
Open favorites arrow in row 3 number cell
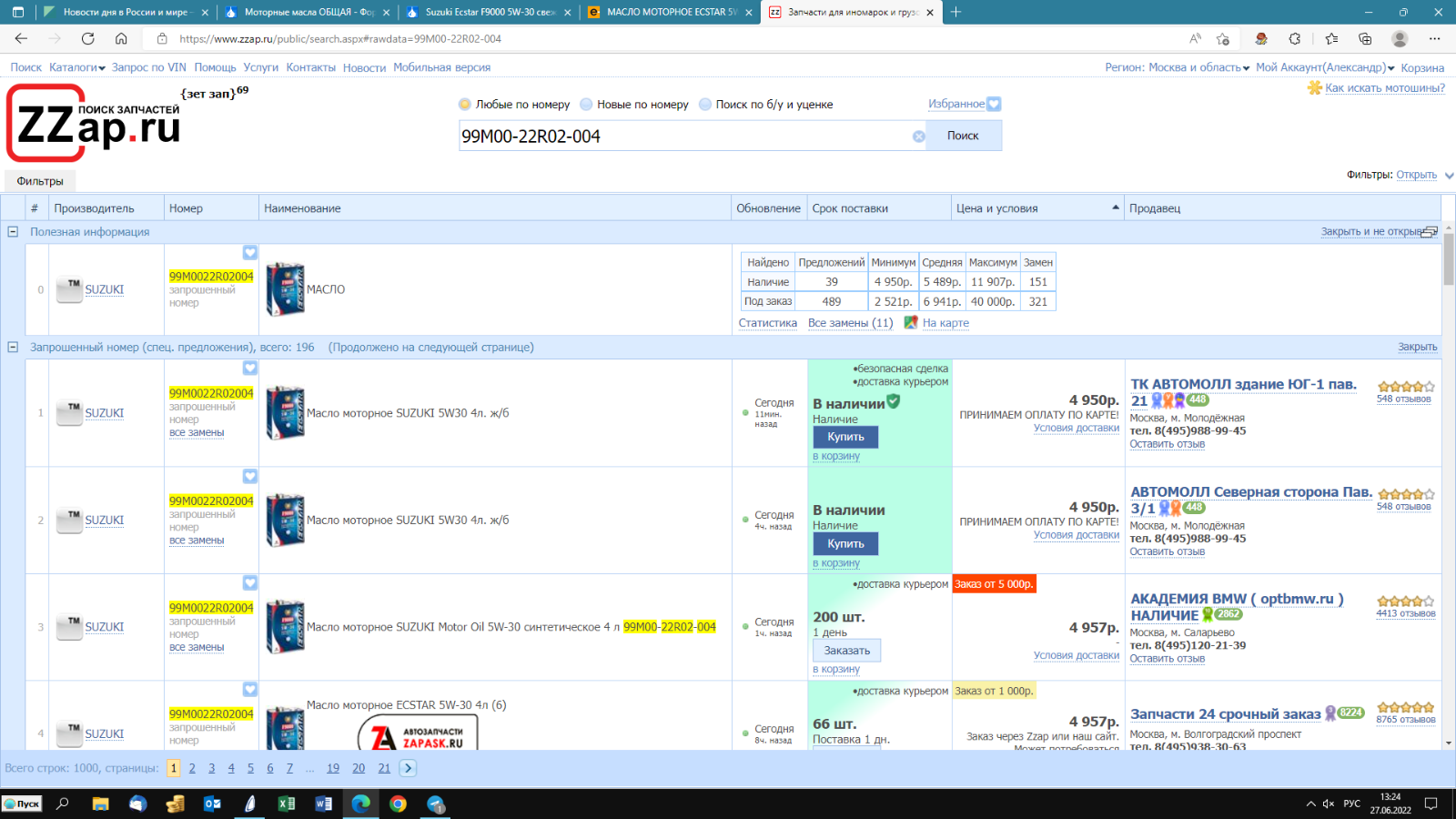tap(250, 582)
